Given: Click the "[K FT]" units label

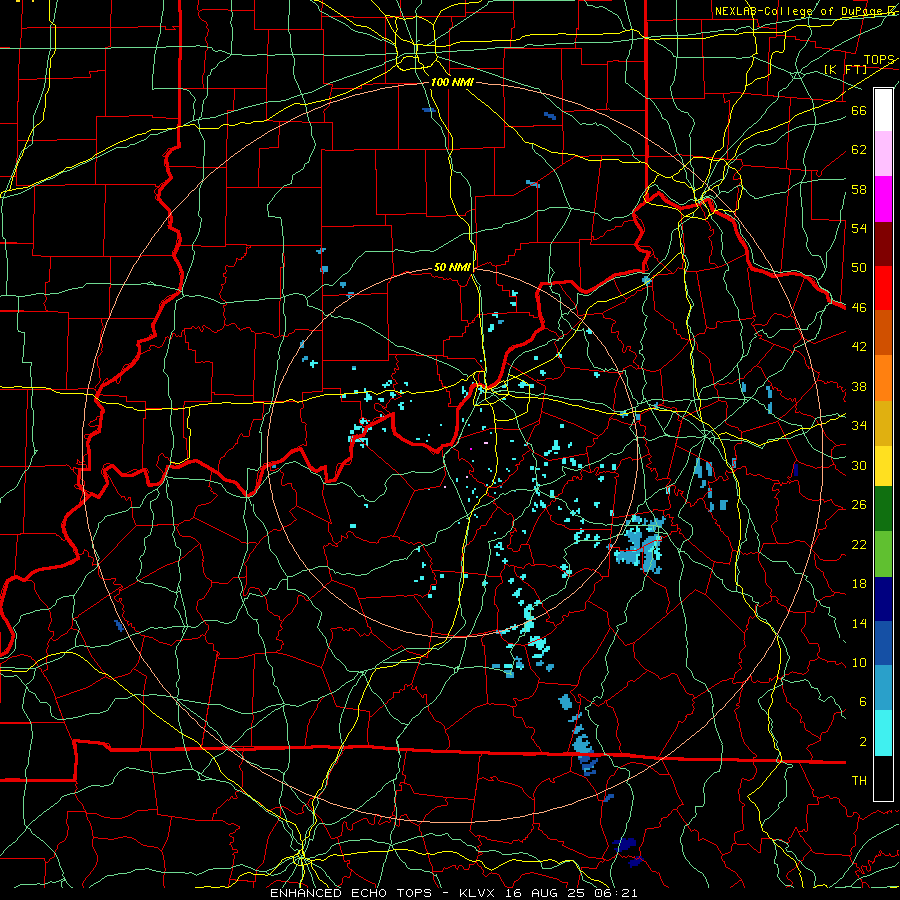Looking at the screenshot, I should [845, 69].
